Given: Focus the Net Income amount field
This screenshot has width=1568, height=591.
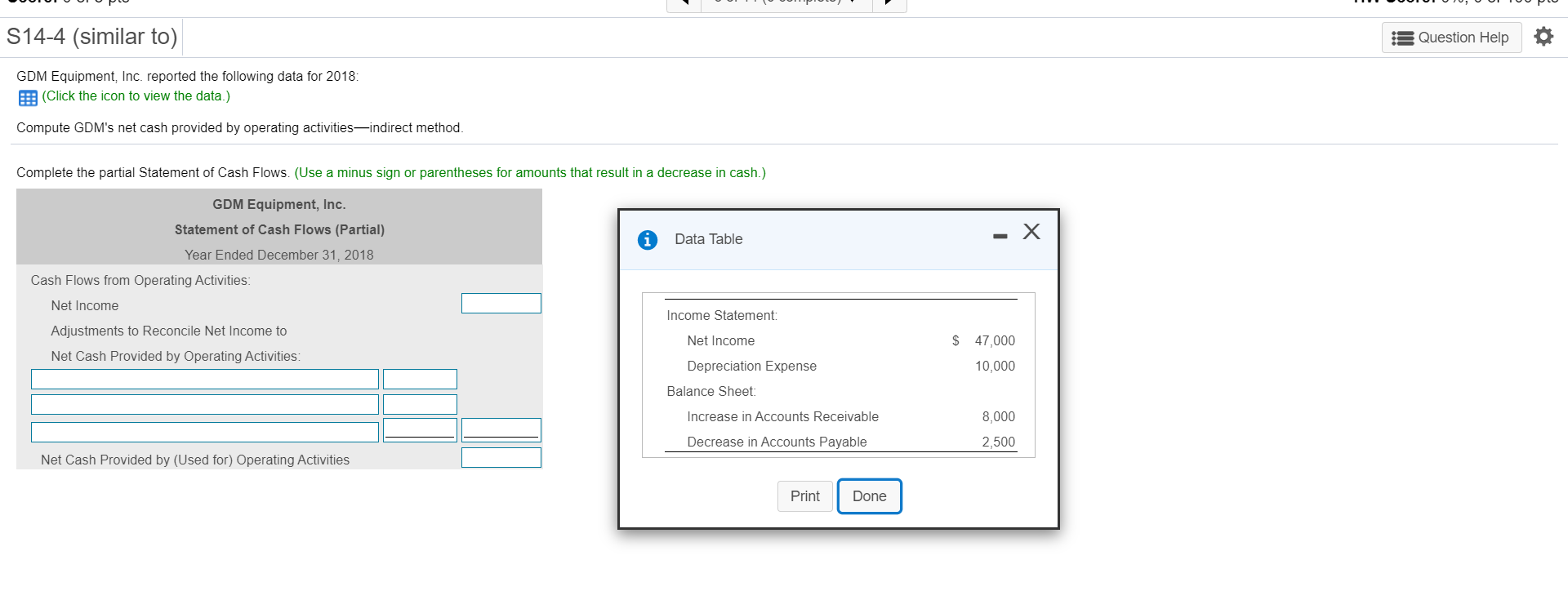Looking at the screenshot, I should pyautogui.click(x=501, y=304).
